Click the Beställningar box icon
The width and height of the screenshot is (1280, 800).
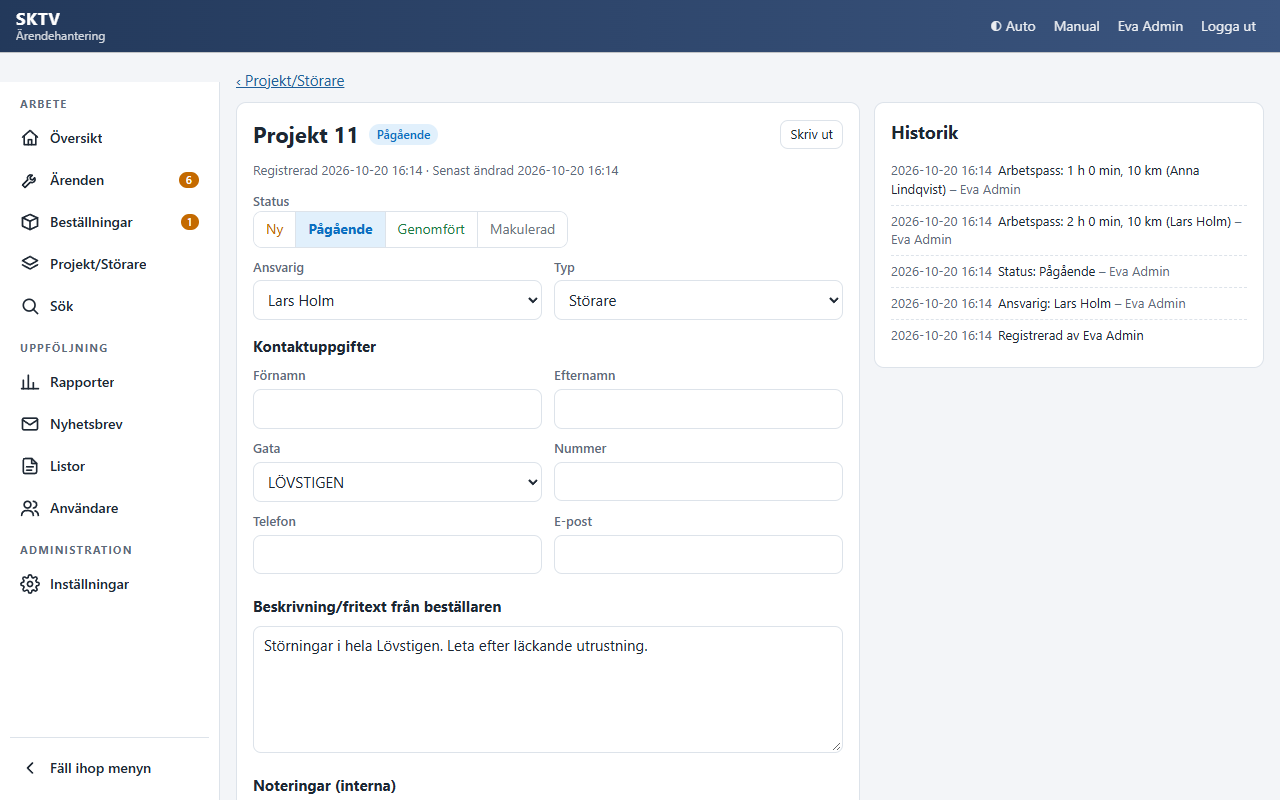click(x=30, y=222)
